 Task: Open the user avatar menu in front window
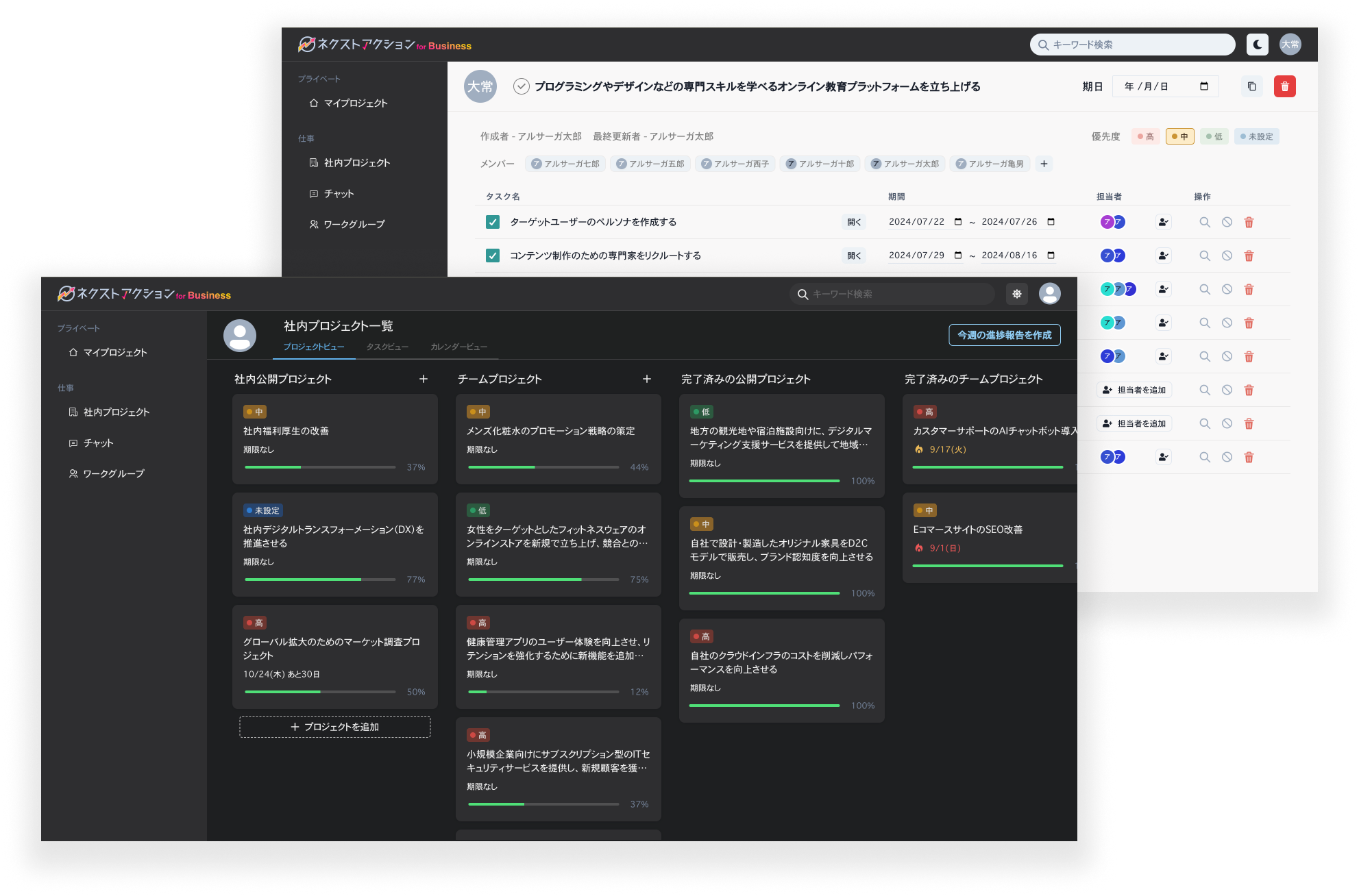coord(1049,294)
